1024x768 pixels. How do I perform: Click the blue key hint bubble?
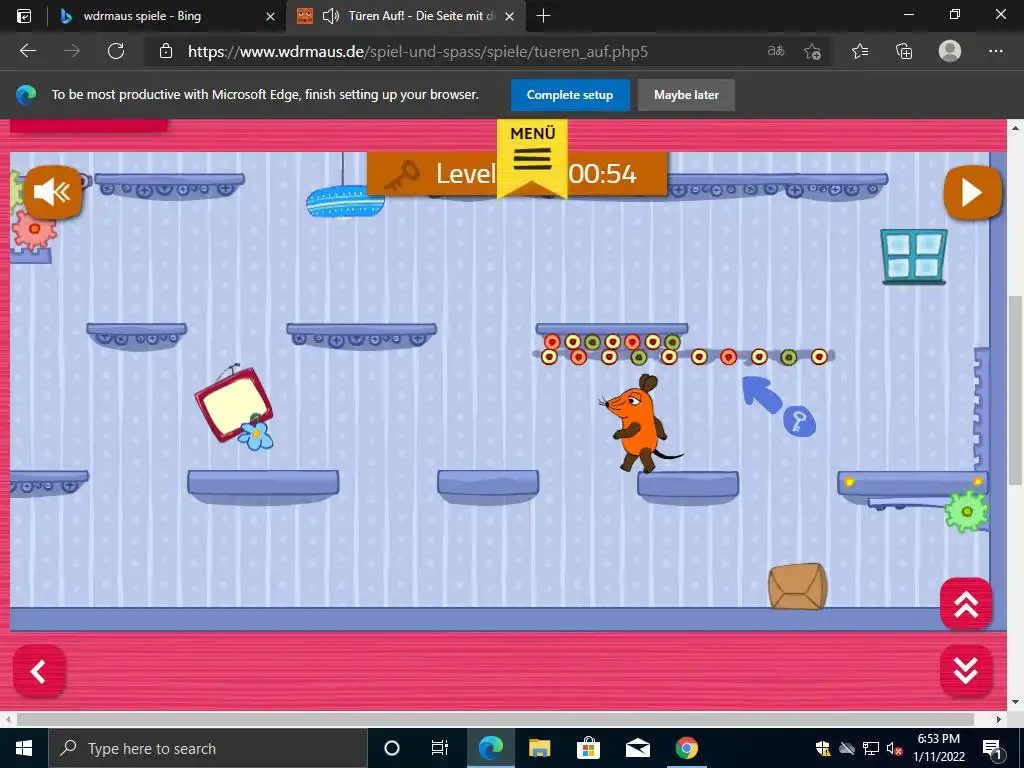[x=799, y=421]
